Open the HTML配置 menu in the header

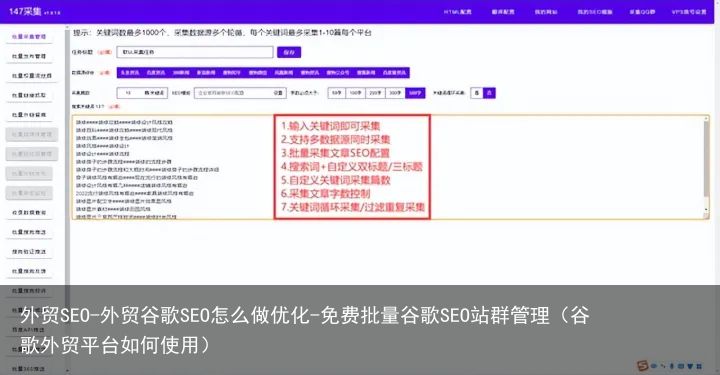click(x=458, y=12)
